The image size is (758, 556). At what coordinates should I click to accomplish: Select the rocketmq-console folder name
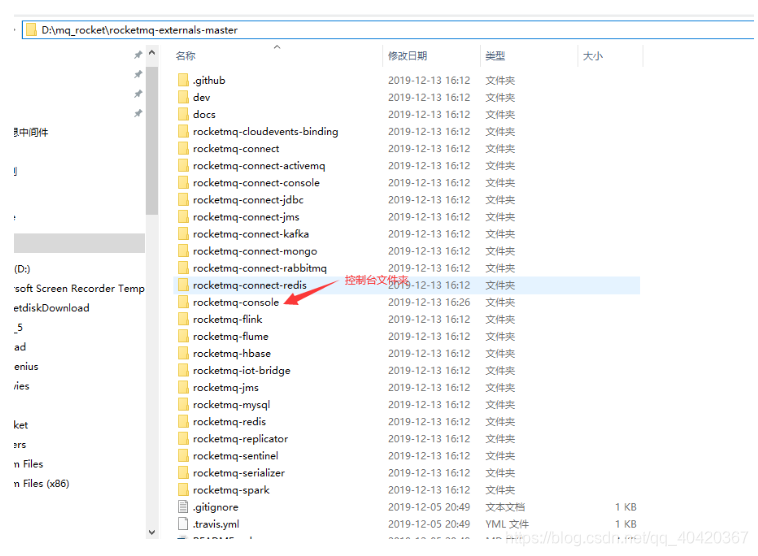[x=236, y=302]
